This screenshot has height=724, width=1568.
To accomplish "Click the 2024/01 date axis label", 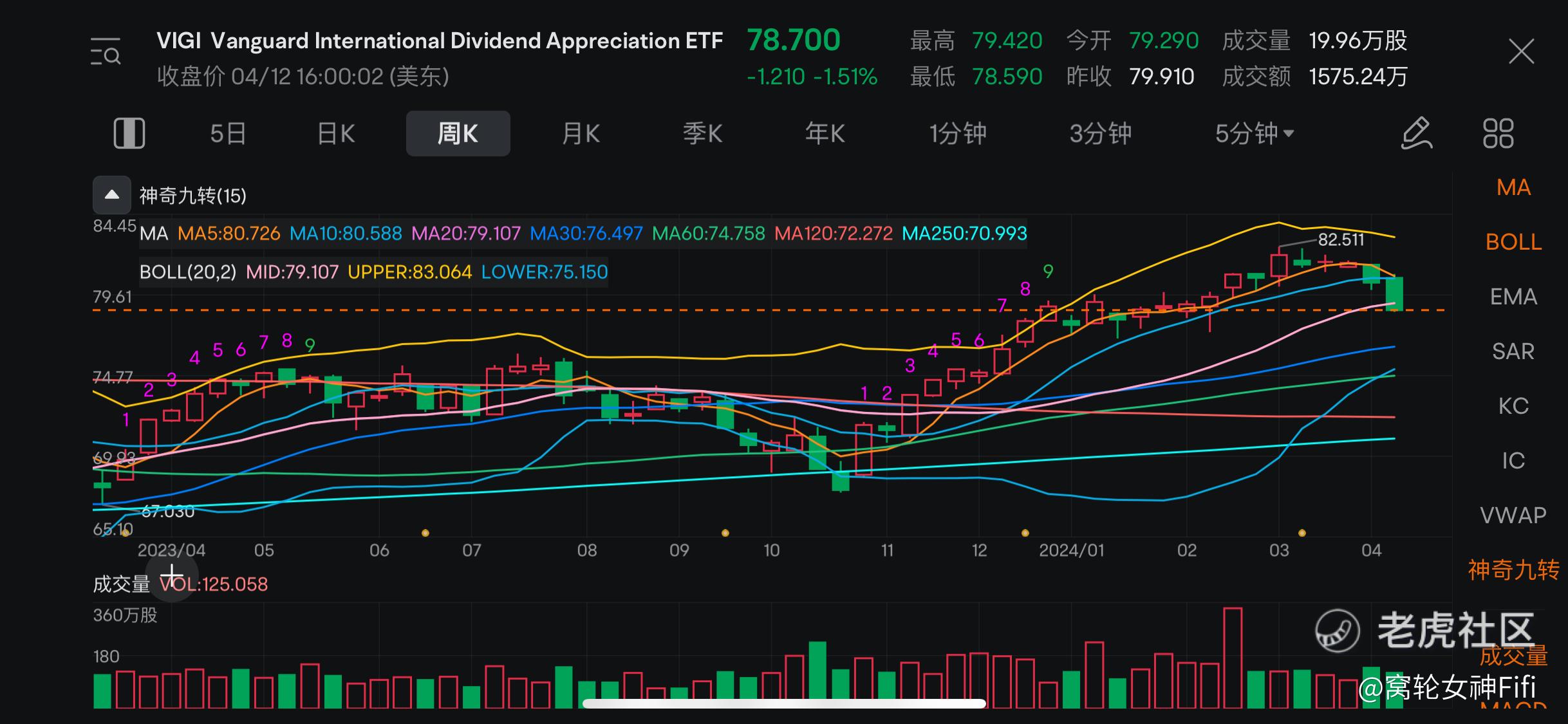I will 1072,550.
